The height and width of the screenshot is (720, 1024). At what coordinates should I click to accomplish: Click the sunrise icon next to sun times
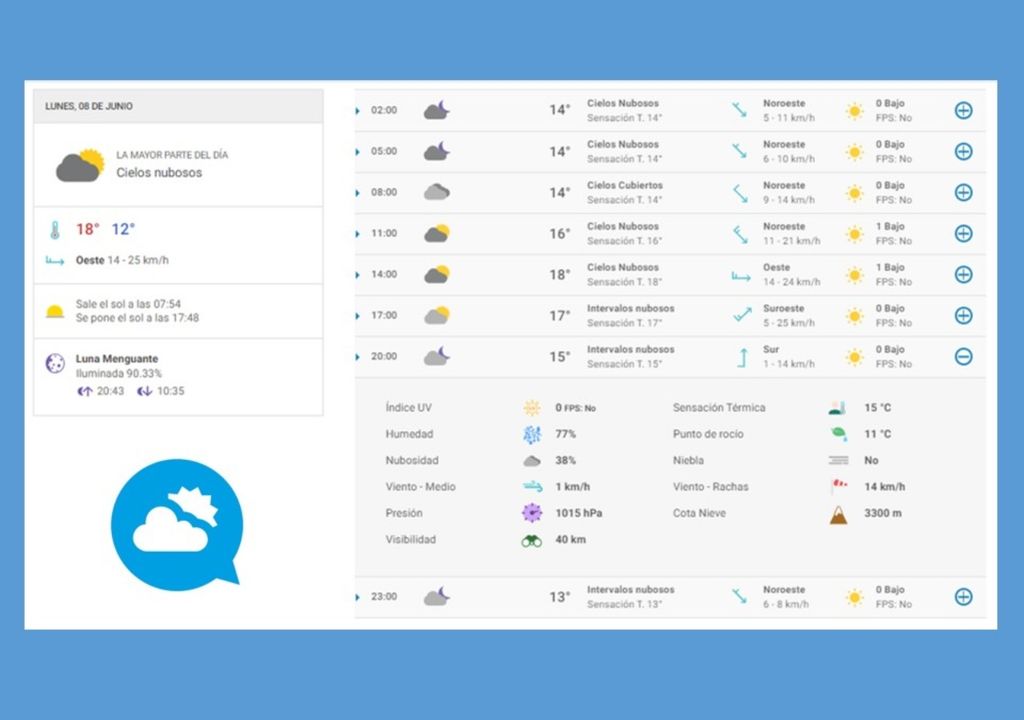click(55, 311)
